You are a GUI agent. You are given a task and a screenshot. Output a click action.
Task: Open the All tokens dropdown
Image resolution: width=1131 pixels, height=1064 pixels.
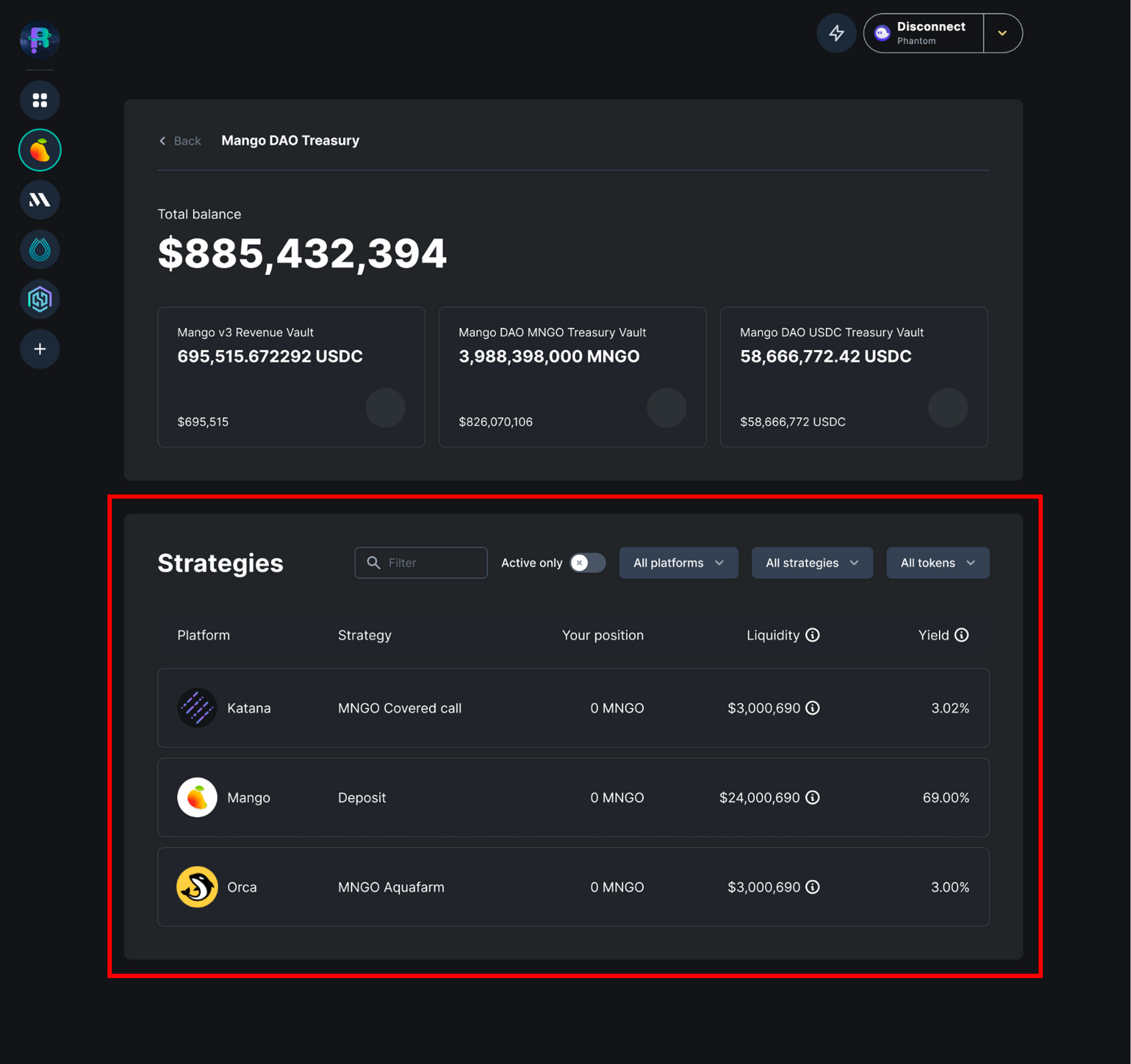[x=938, y=563]
